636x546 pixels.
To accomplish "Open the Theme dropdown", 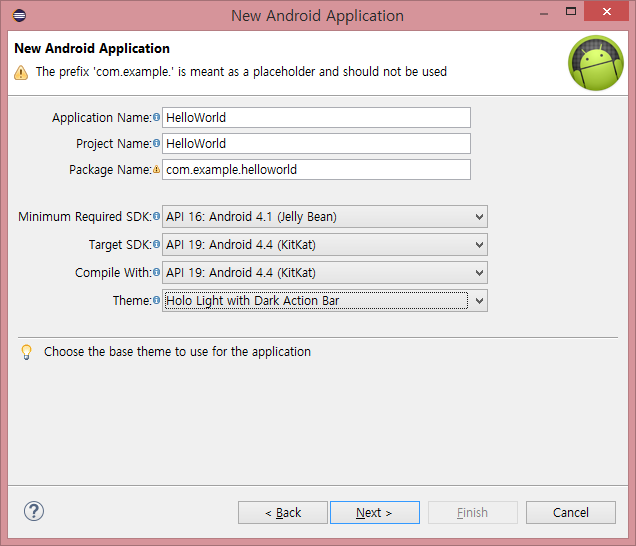I will [324, 301].
